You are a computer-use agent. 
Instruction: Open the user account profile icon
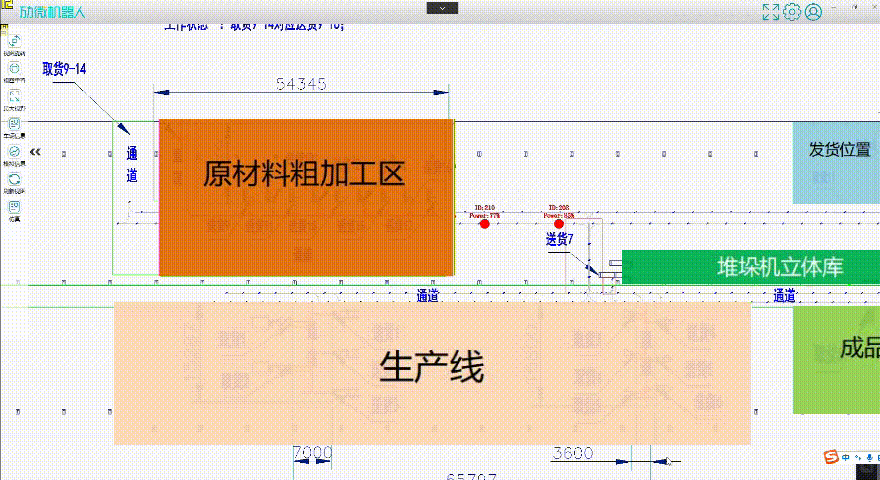pos(814,12)
